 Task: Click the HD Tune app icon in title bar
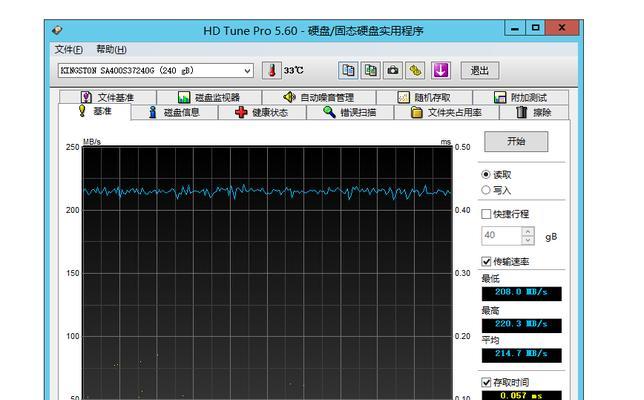[57, 30]
